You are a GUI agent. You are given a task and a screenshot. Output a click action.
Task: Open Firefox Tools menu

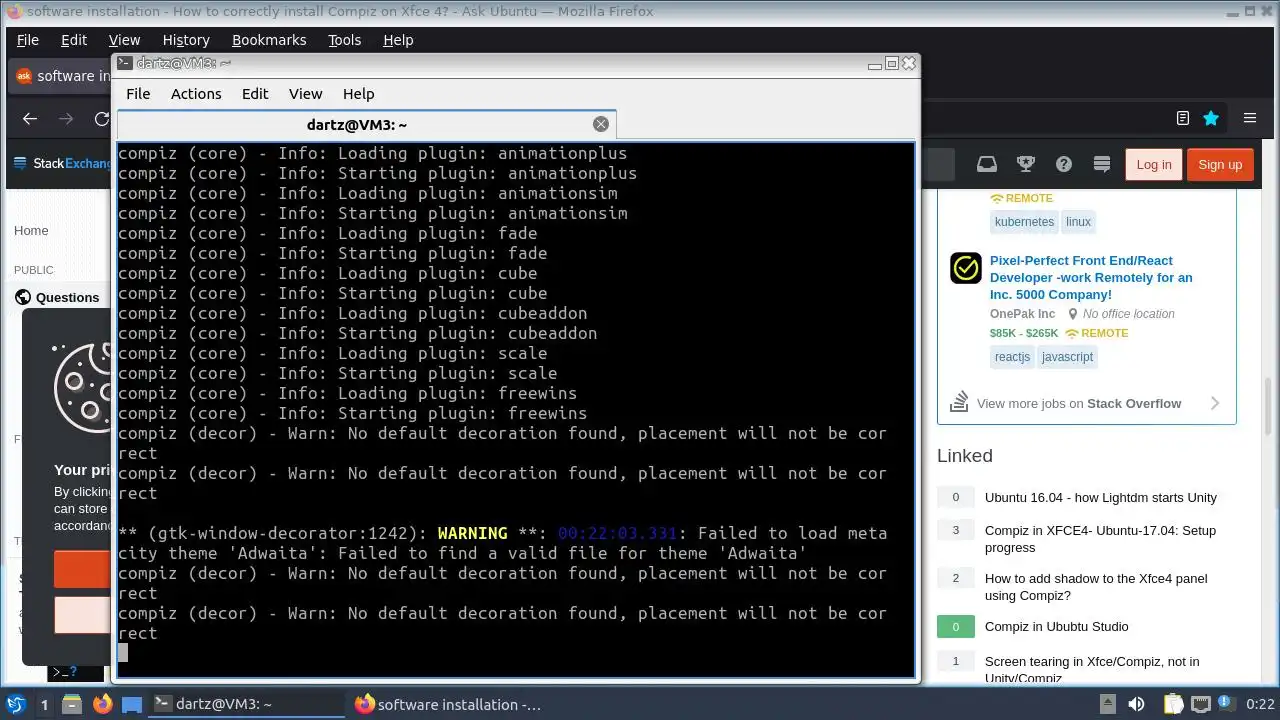pyautogui.click(x=344, y=40)
